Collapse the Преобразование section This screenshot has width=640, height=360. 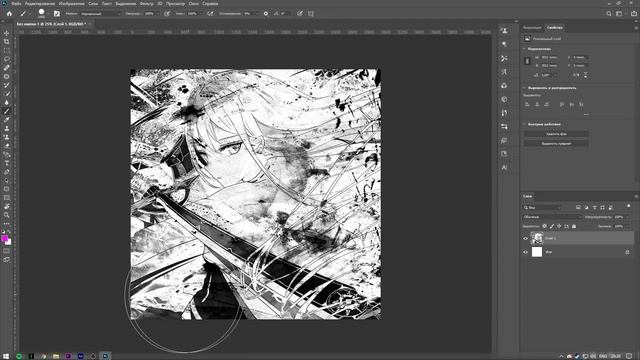524,49
